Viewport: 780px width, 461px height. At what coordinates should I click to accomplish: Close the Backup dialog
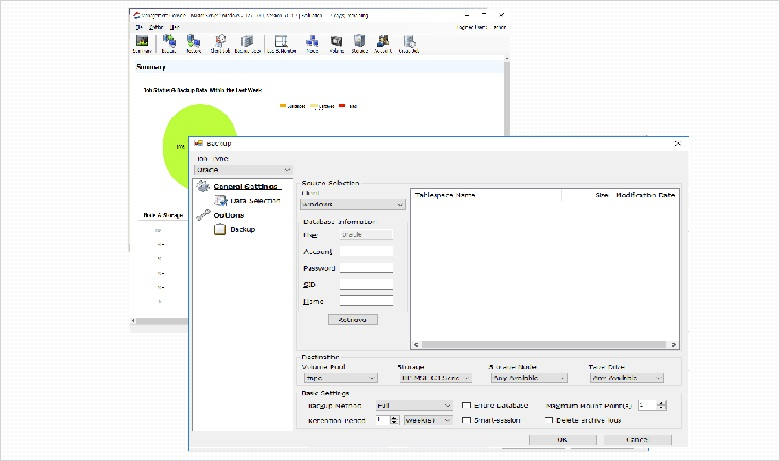coord(677,143)
